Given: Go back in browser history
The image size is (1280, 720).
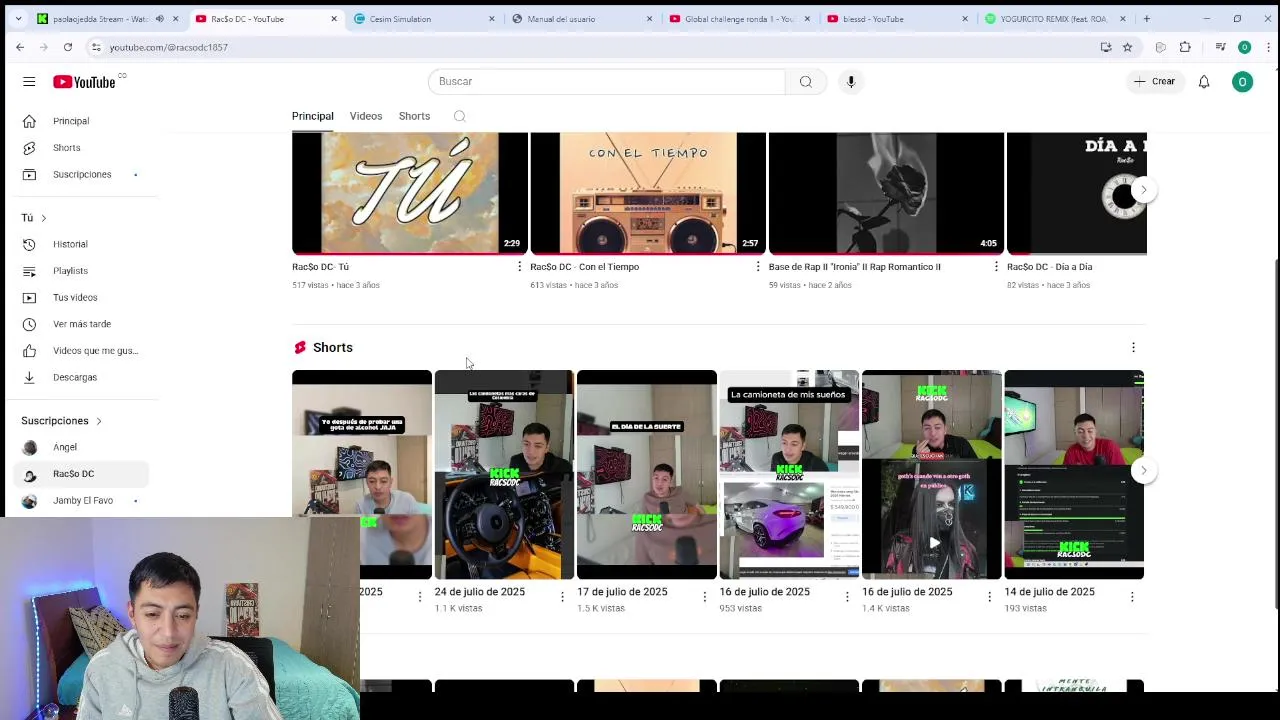Looking at the screenshot, I should tap(20, 47).
